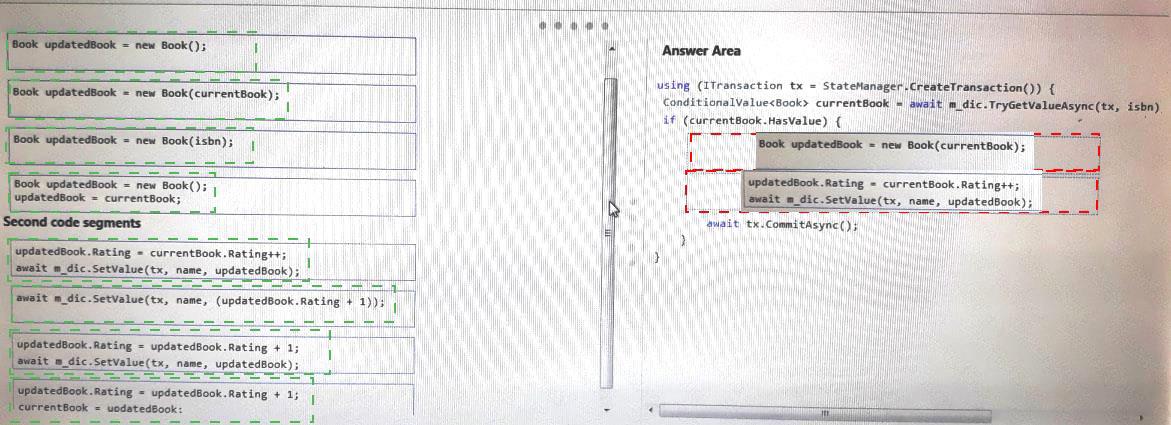Click the answer area horizontal scrollbar thumb
This screenshot has height=425, width=1171.
(x=826, y=412)
